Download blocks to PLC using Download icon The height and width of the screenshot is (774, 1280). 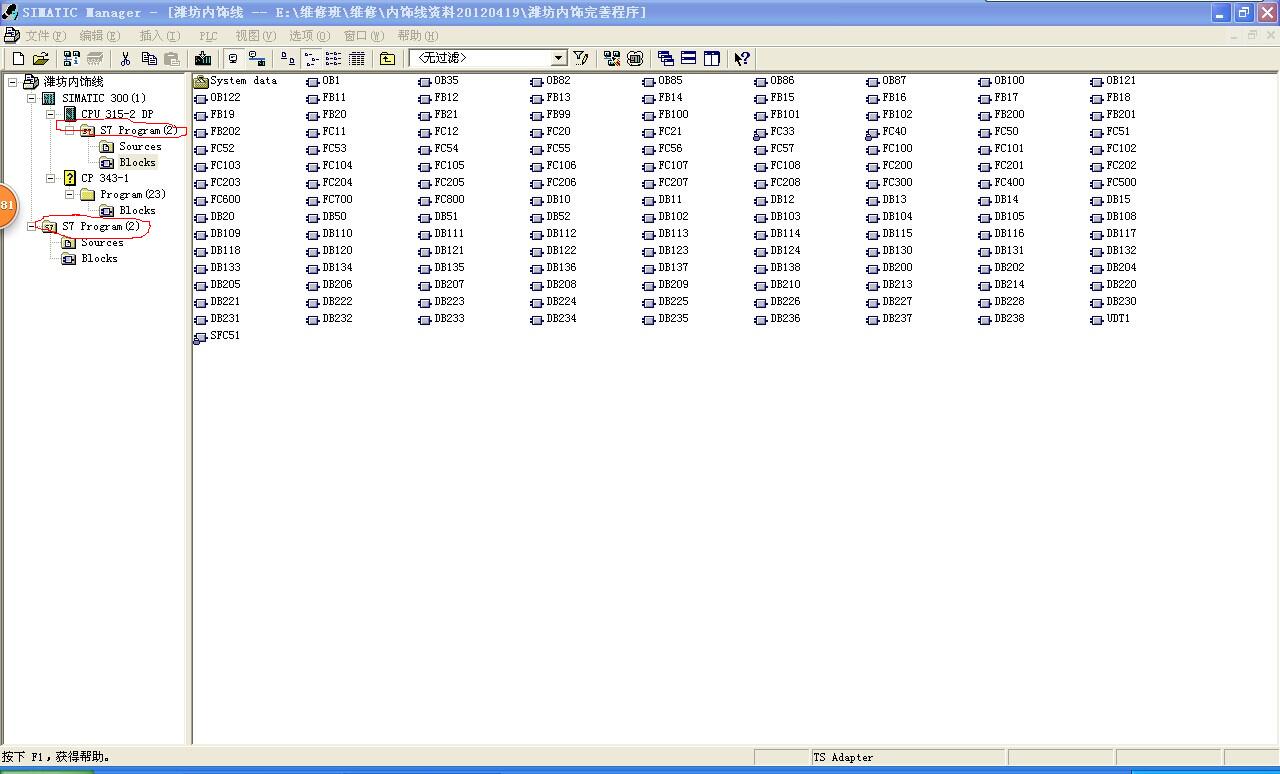tap(203, 59)
